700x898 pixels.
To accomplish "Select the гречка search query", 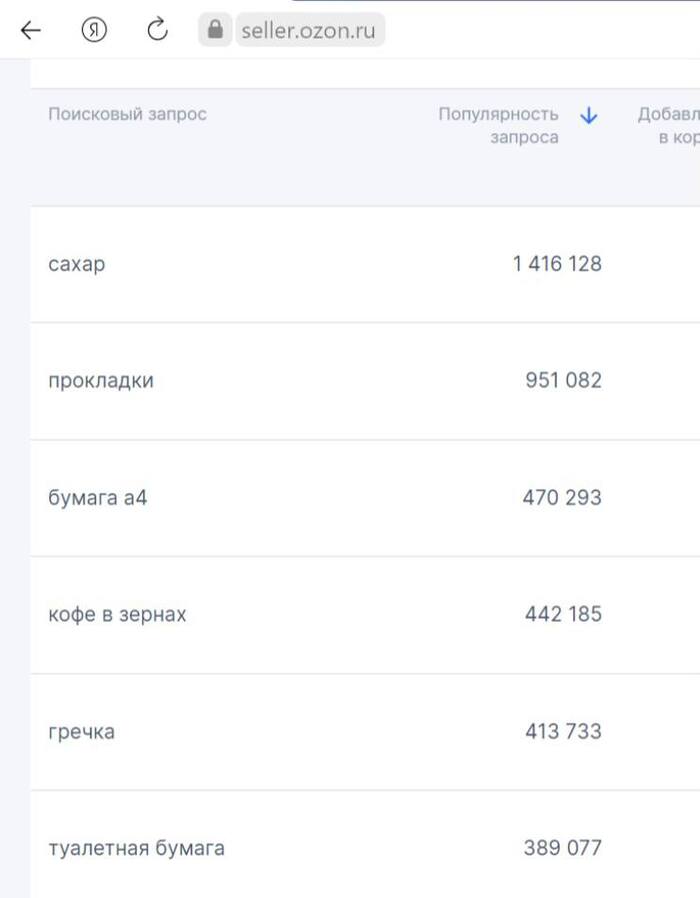I will tap(81, 731).
